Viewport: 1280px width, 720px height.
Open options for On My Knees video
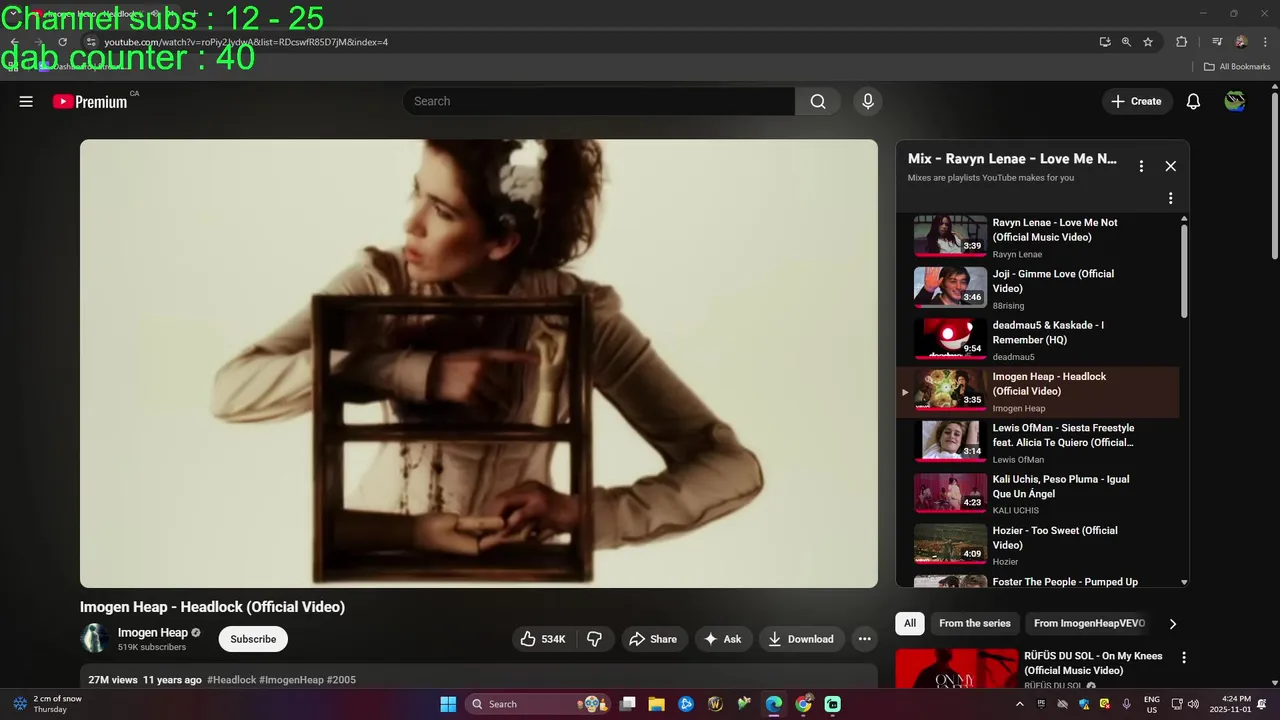(x=1184, y=658)
